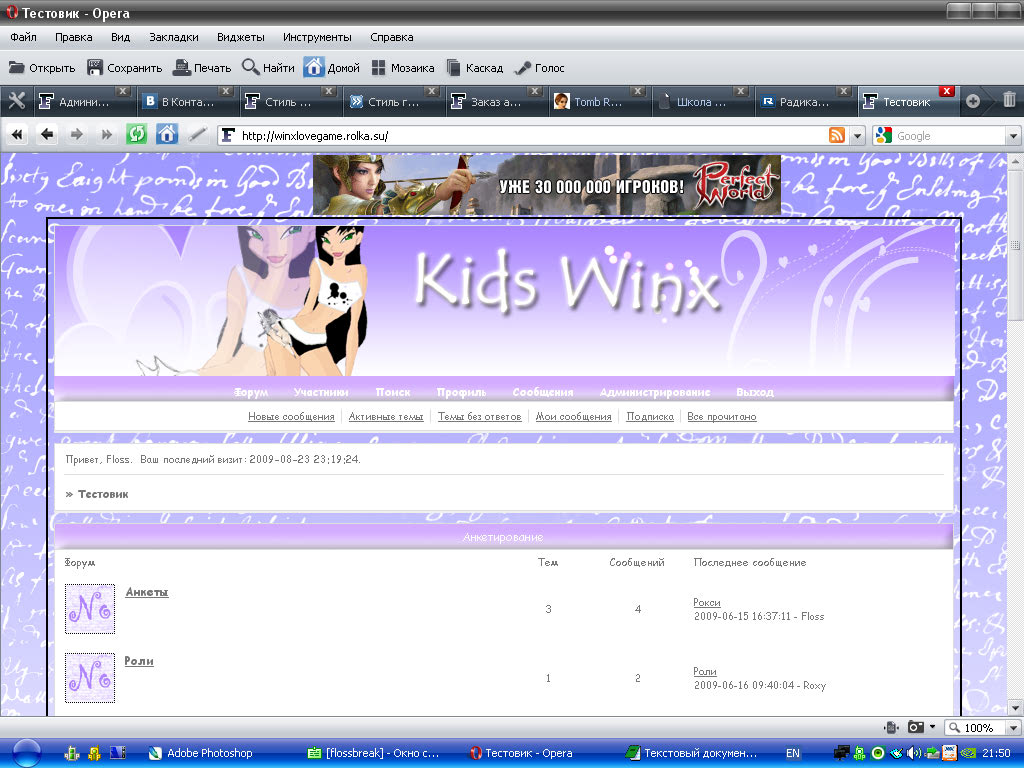Click the Perfect World banner ad

(547, 185)
